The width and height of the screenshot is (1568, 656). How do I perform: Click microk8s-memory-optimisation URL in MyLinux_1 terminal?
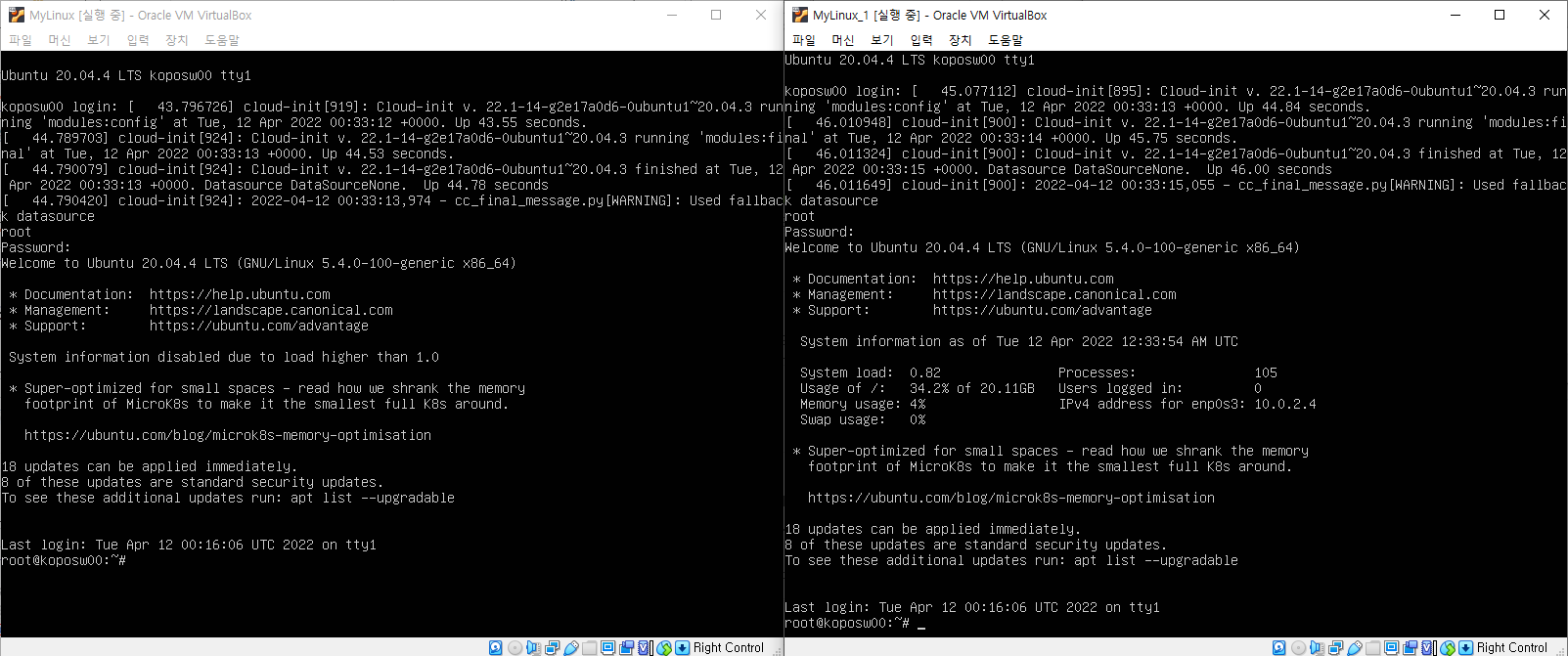(1011, 498)
